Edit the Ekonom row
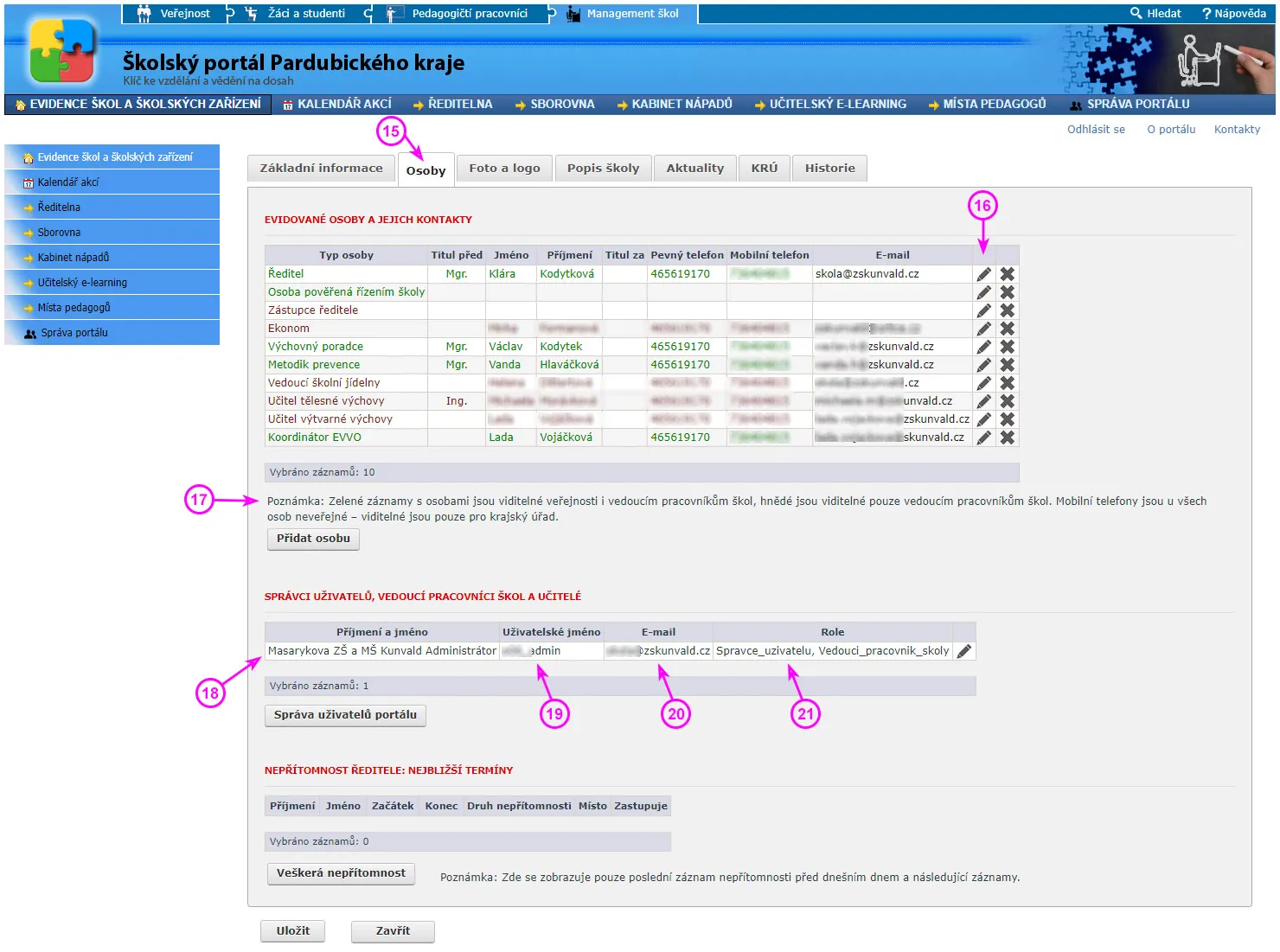The width and height of the screenshot is (1280, 952). pos(983,329)
